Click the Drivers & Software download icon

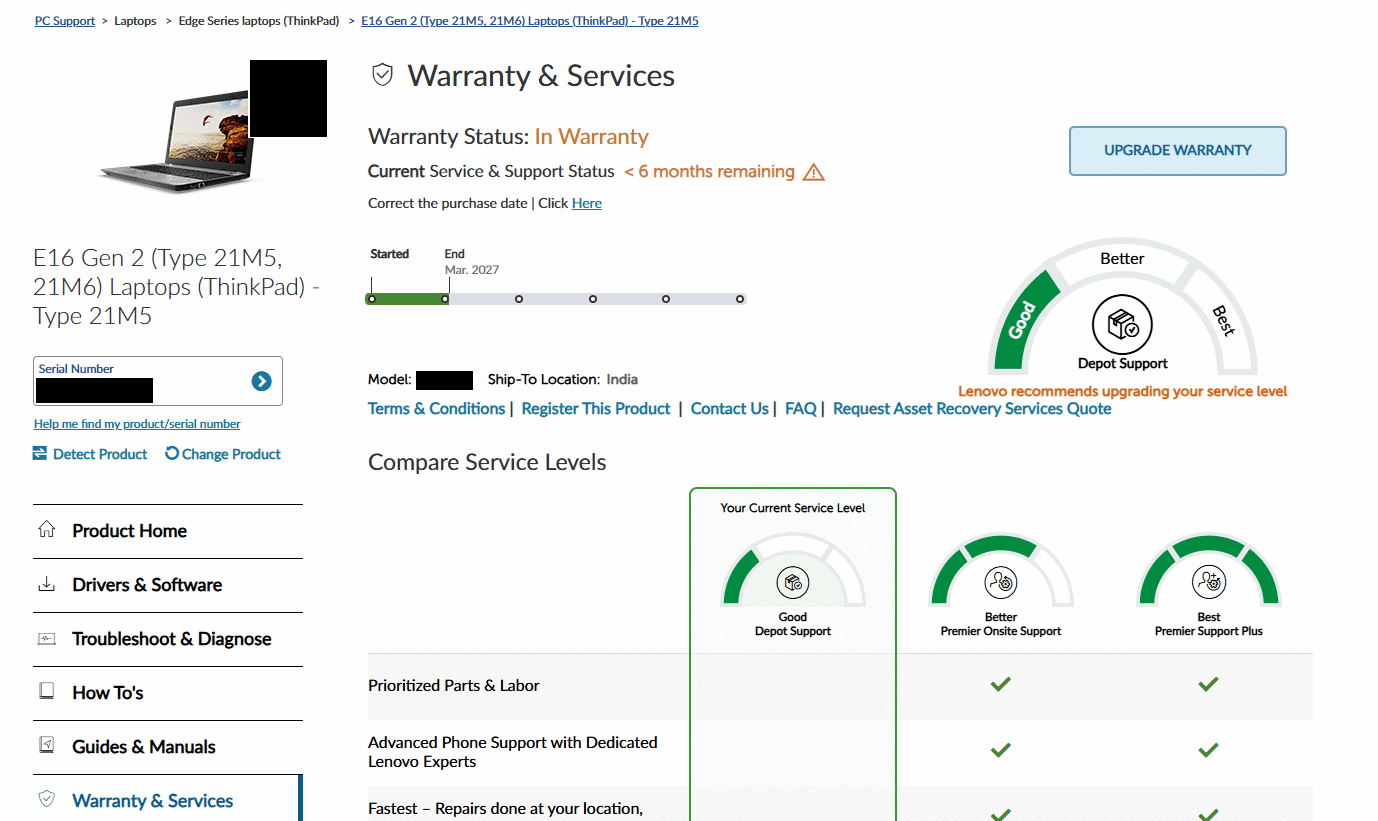(x=46, y=584)
